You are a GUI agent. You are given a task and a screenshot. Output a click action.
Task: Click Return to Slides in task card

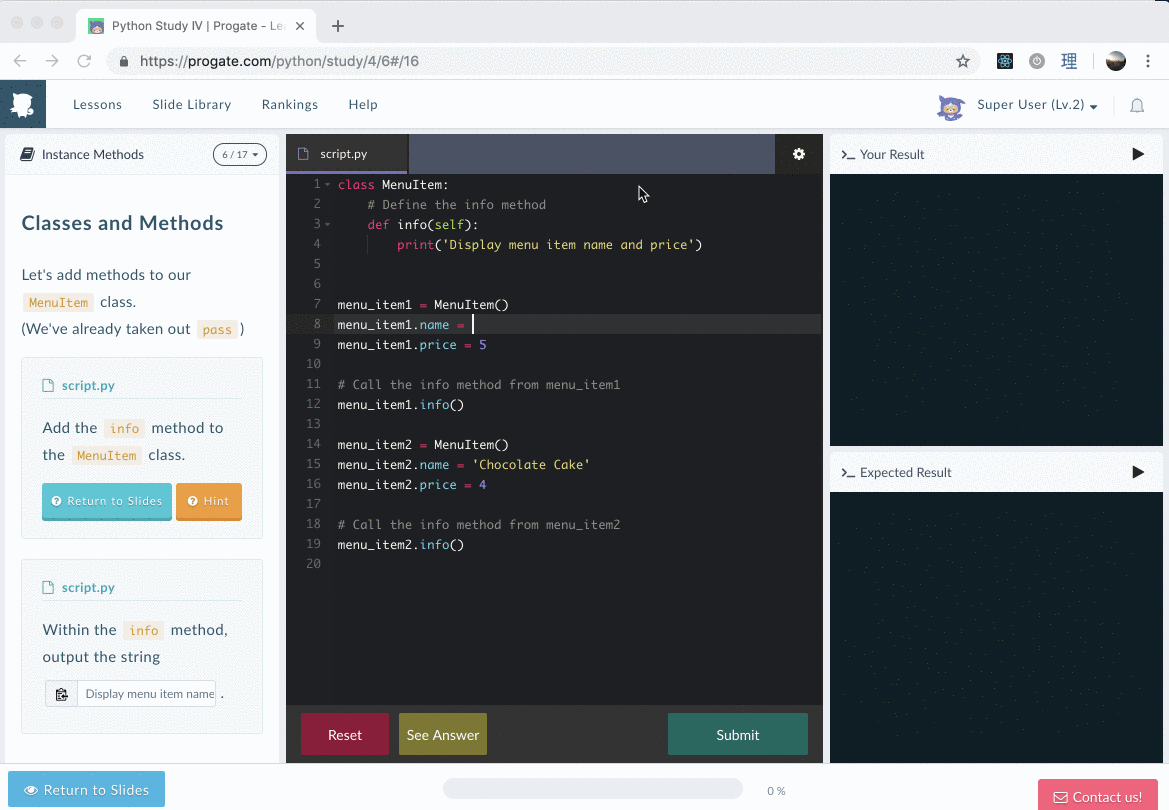[x=107, y=501]
